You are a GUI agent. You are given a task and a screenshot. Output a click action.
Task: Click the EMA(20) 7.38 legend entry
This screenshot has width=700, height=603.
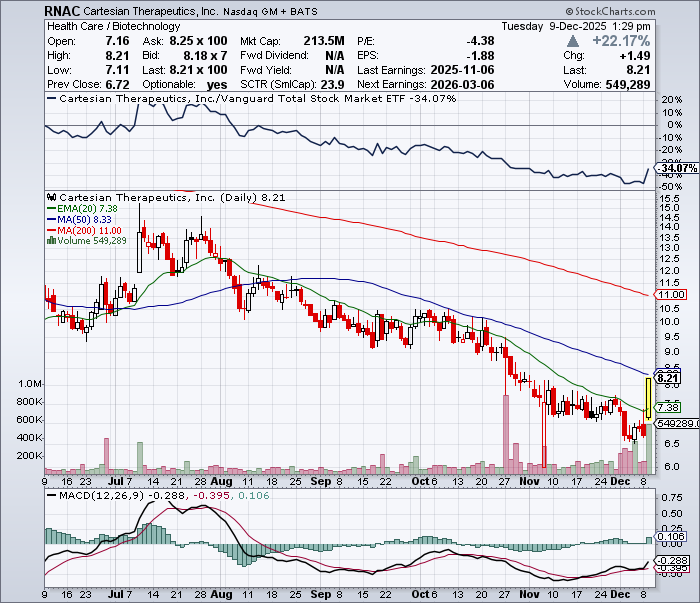click(83, 208)
